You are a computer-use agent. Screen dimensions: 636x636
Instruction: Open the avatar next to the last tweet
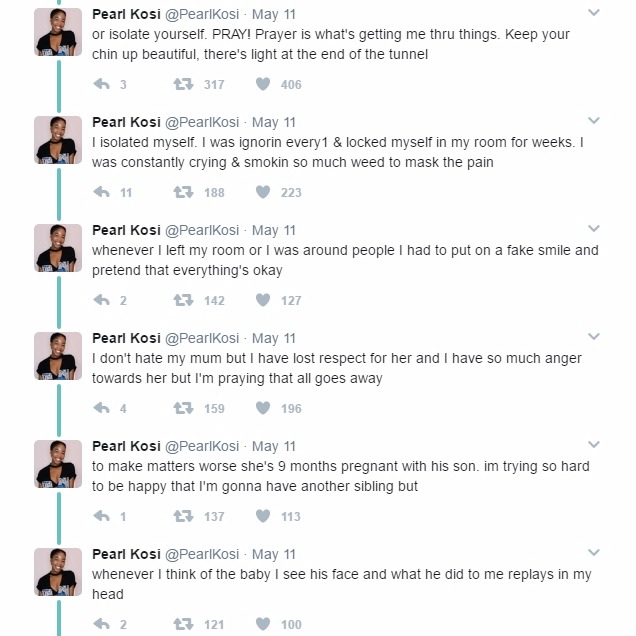tap(58, 572)
